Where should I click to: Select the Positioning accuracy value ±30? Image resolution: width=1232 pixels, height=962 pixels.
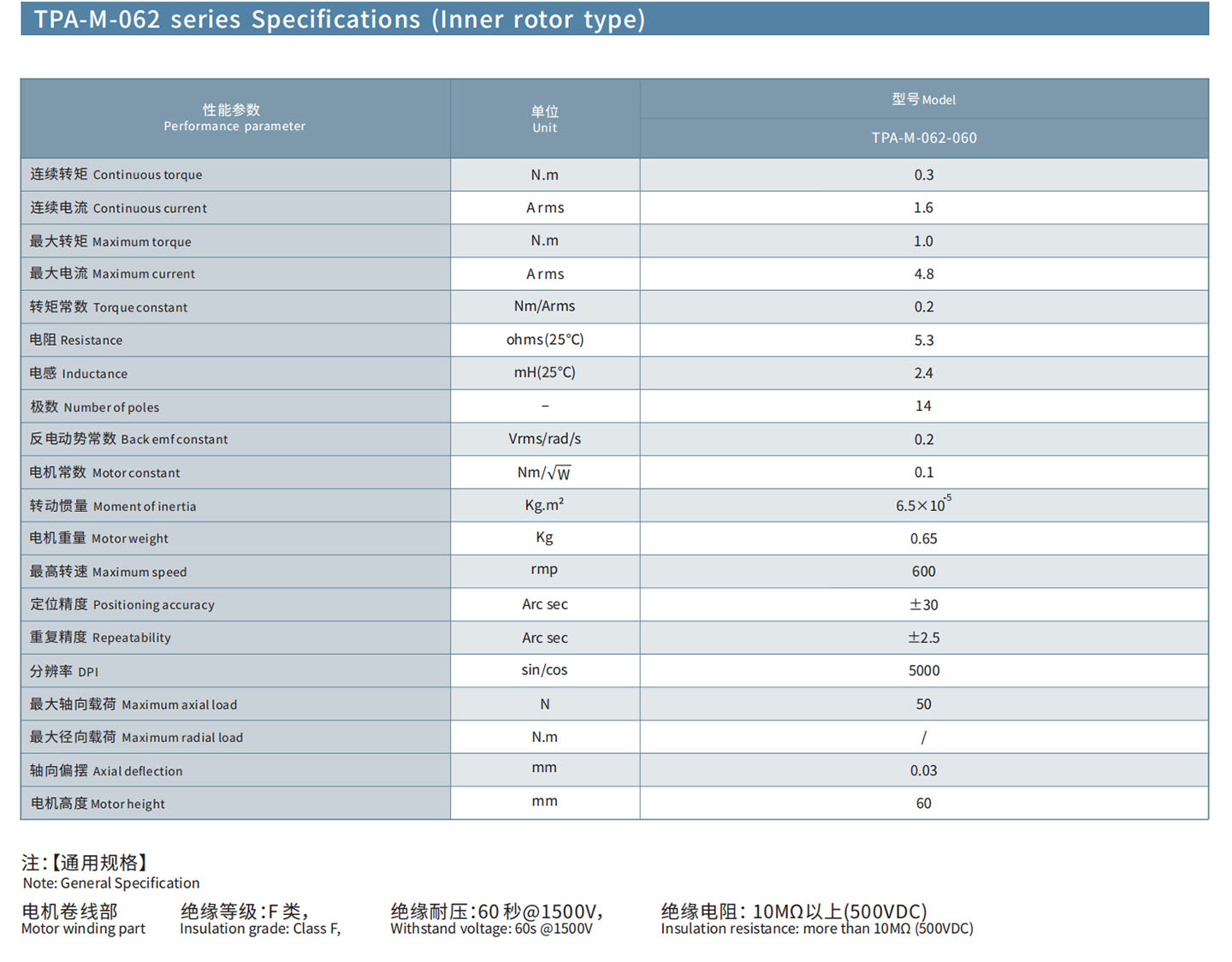coord(923,604)
